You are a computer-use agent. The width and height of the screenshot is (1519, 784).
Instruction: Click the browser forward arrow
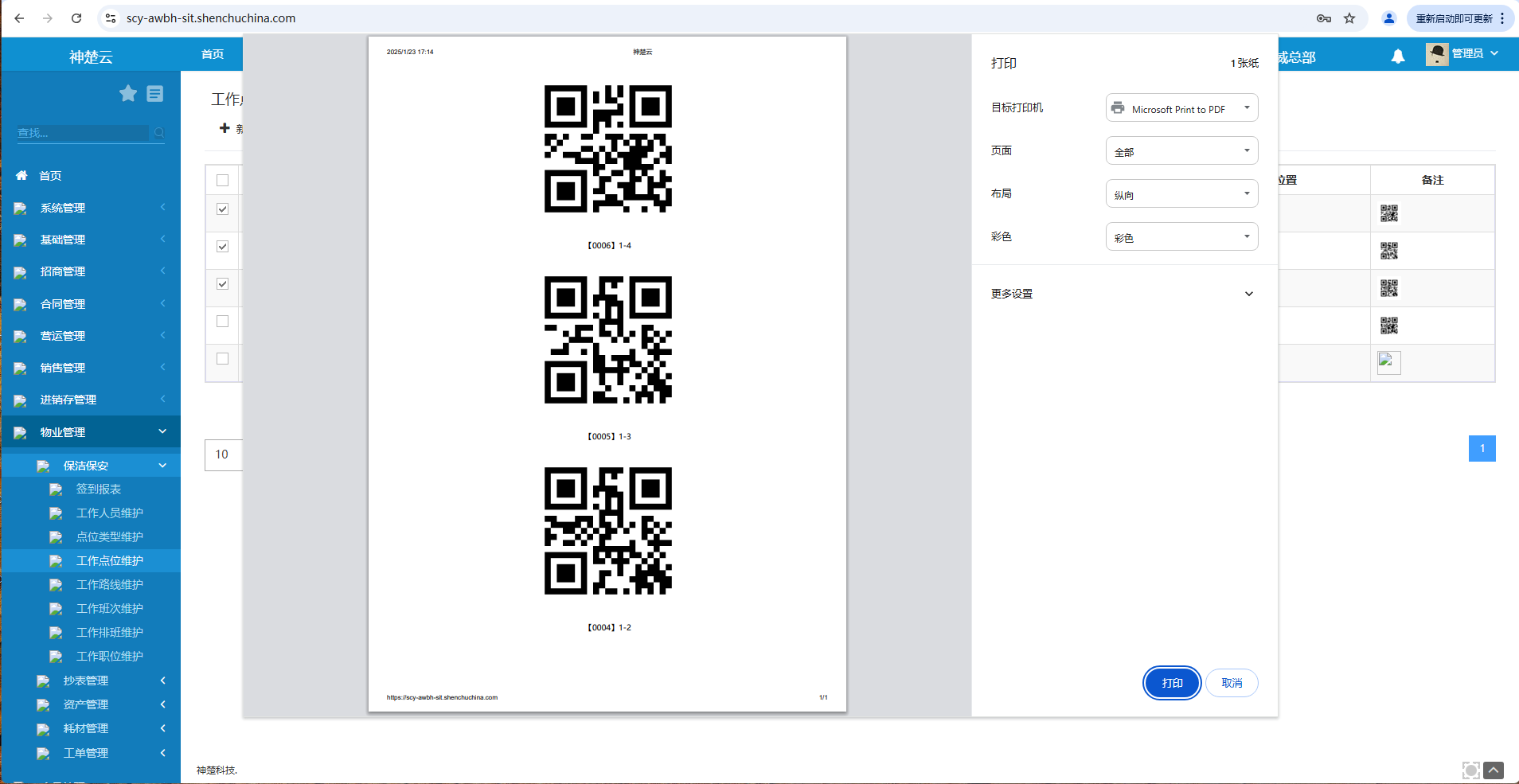click(48, 18)
